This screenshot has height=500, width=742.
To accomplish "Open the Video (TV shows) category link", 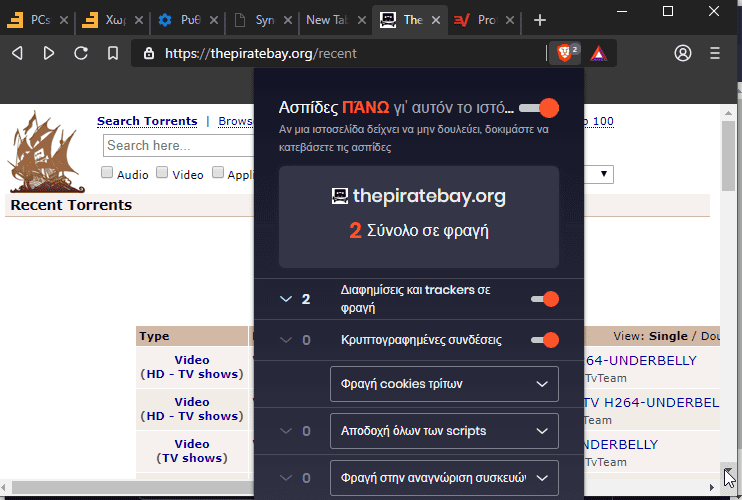I will [x=192, y=451].
